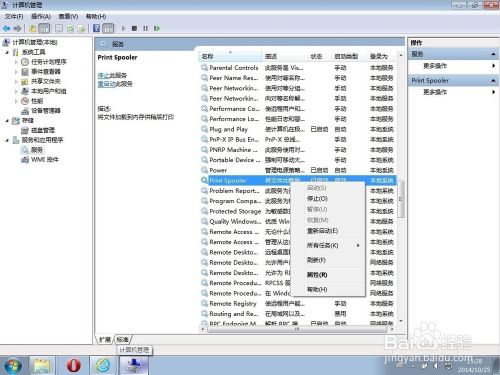Collapse the Print Spooler section in the actions pane

[494, 80]
